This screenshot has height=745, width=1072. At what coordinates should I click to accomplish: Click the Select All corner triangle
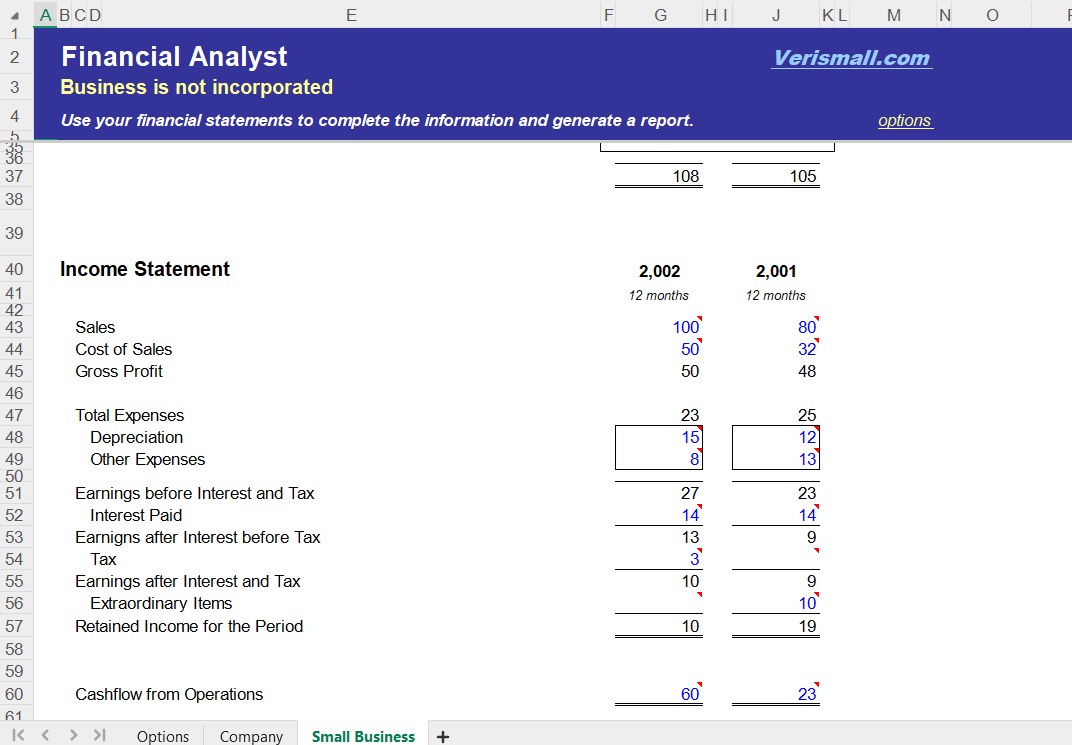[x=14, y=15]
